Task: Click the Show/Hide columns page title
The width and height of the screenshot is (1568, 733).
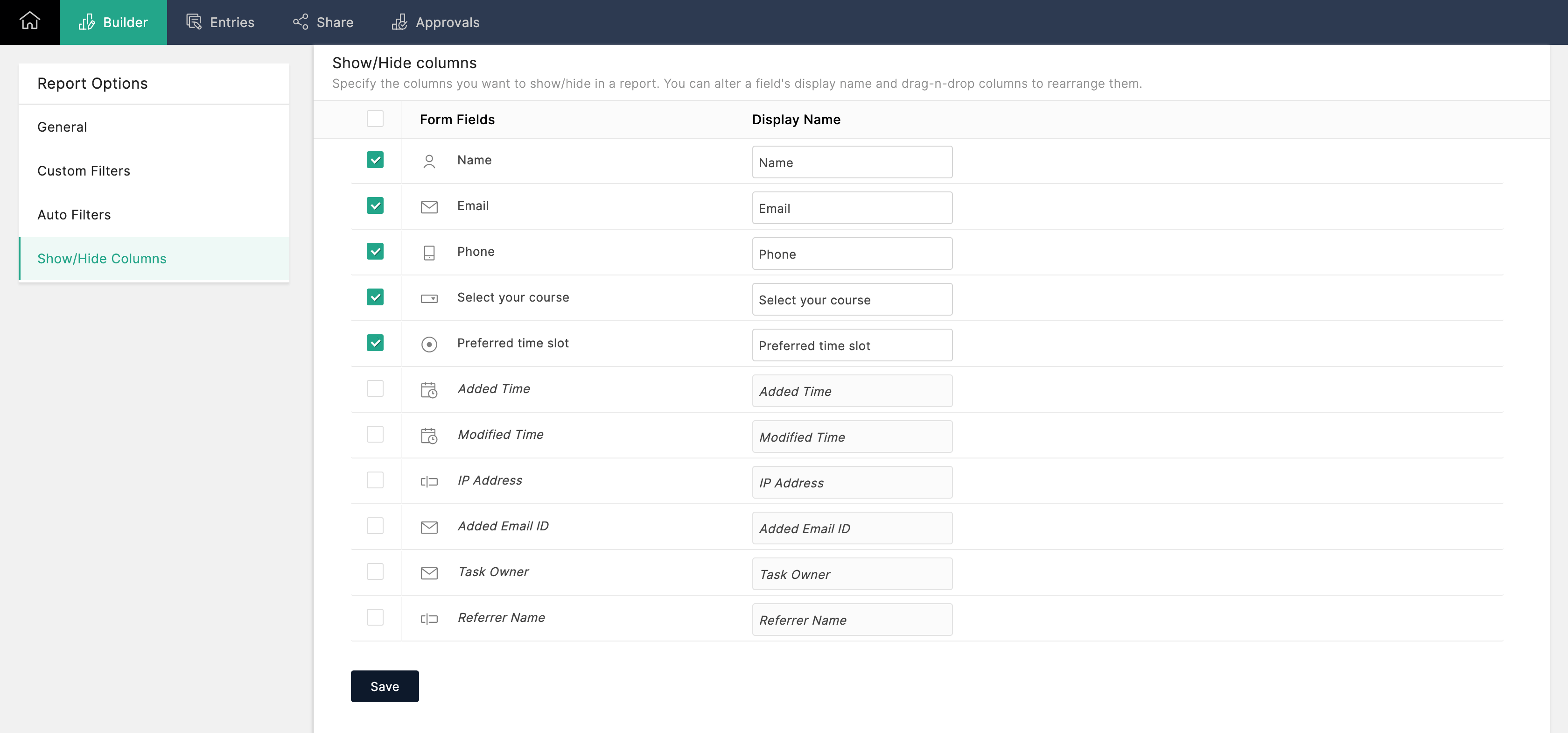Action: pos(404,63)
